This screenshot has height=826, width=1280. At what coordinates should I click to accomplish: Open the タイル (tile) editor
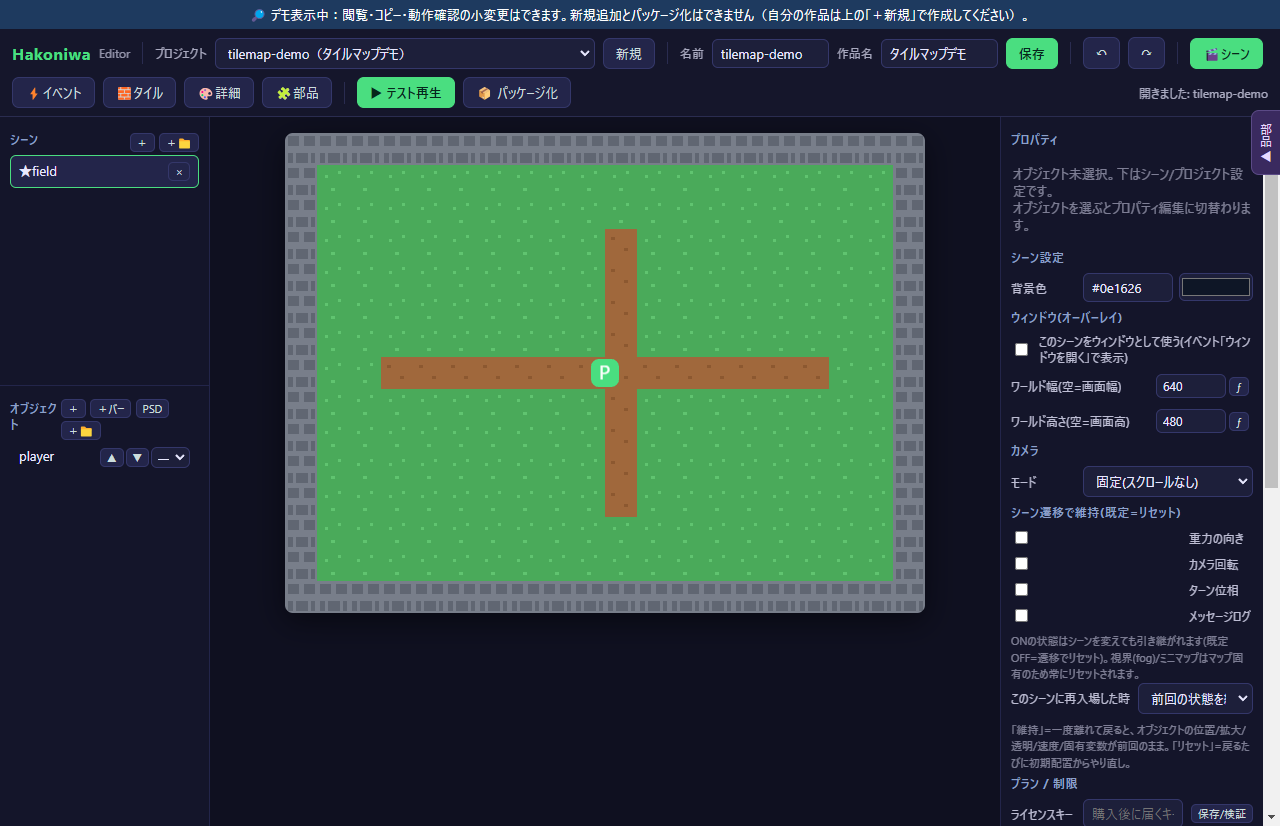140,93
